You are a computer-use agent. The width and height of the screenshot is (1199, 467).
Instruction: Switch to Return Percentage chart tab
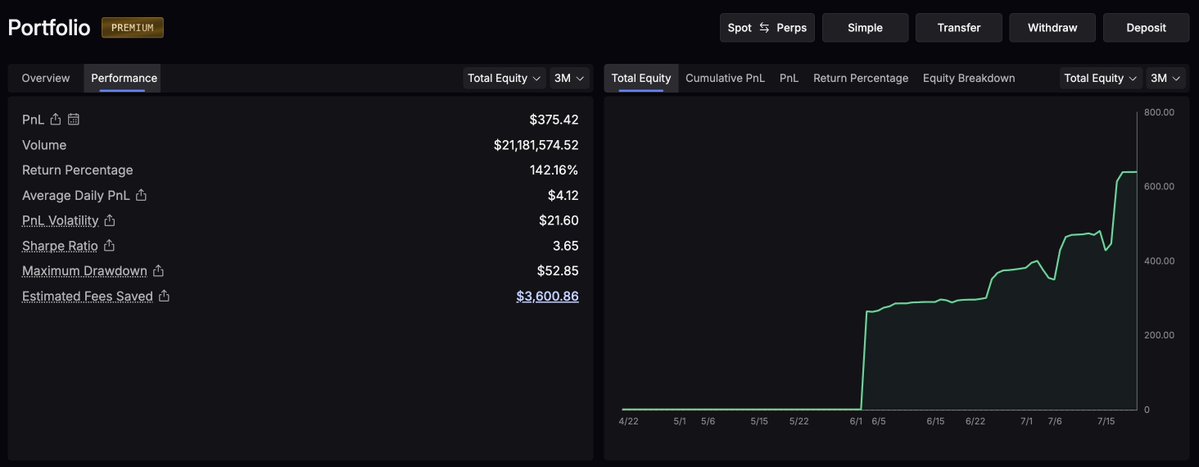860,78
